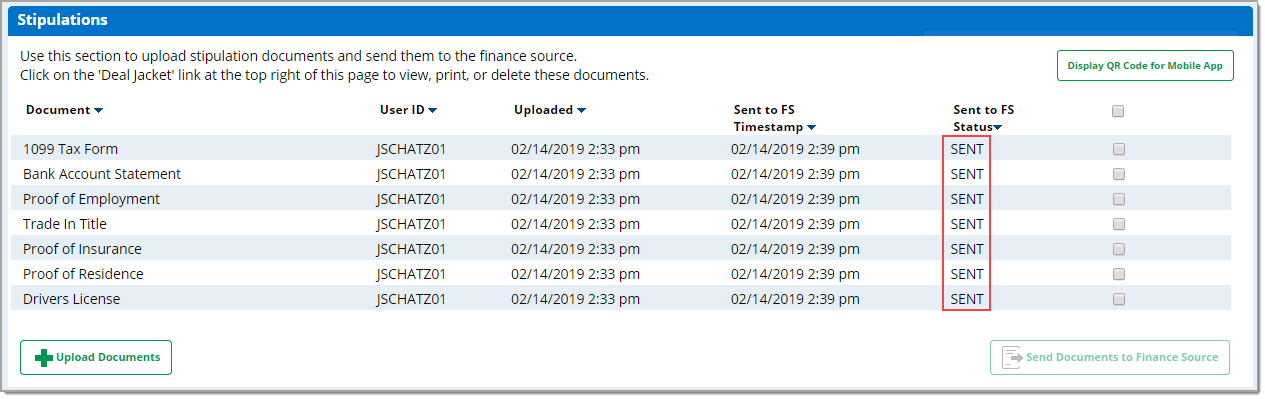Click Send Documents to Finance Source
The width and height of the screenshot is (1265, 399).
tap(1110, 357)
